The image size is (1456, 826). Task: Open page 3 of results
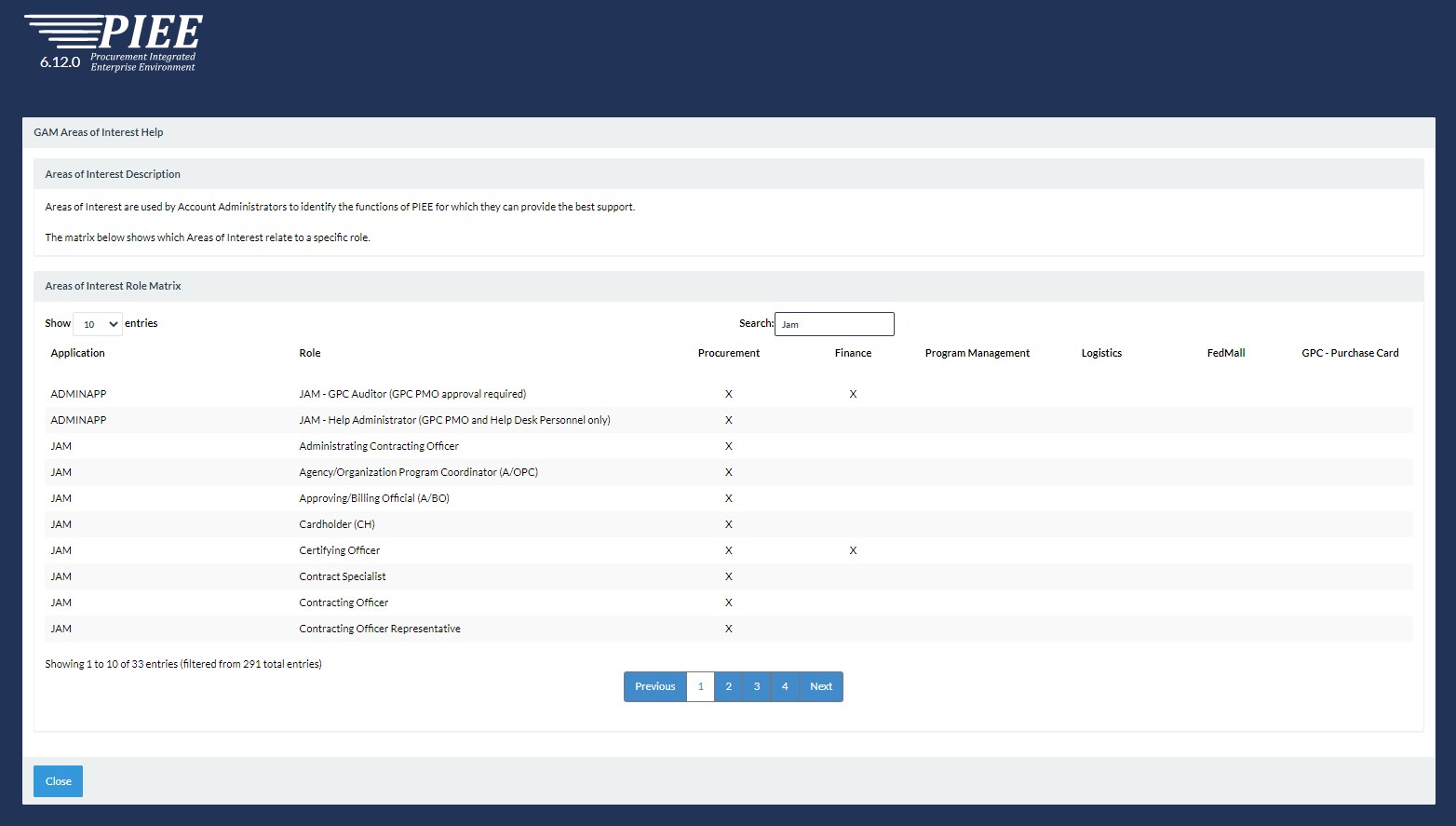click(757, 686)
